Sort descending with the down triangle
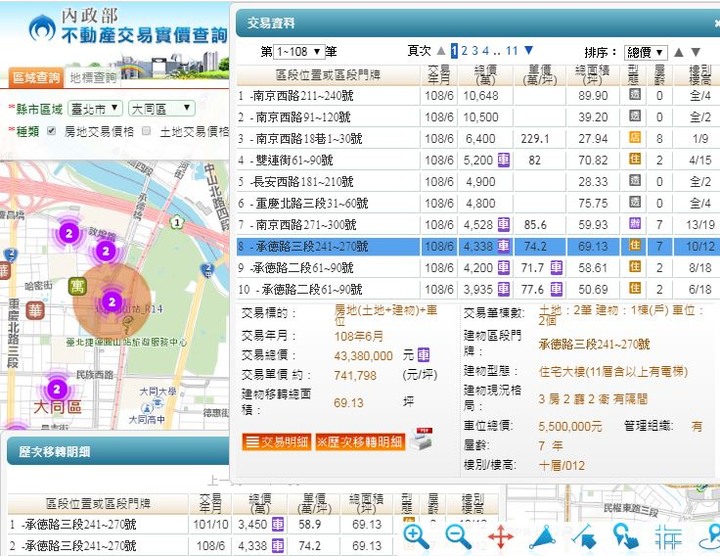The image size is (720, 556). coord(696,52)
